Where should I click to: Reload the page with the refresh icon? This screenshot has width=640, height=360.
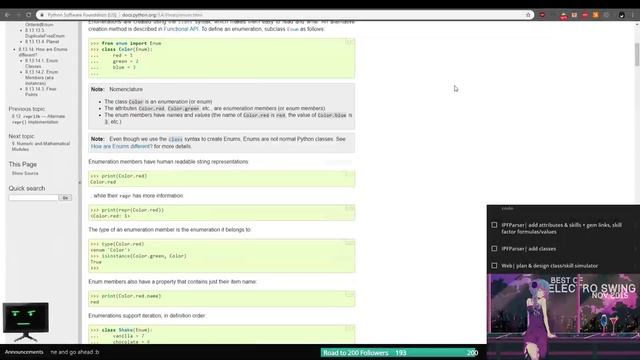29,15
